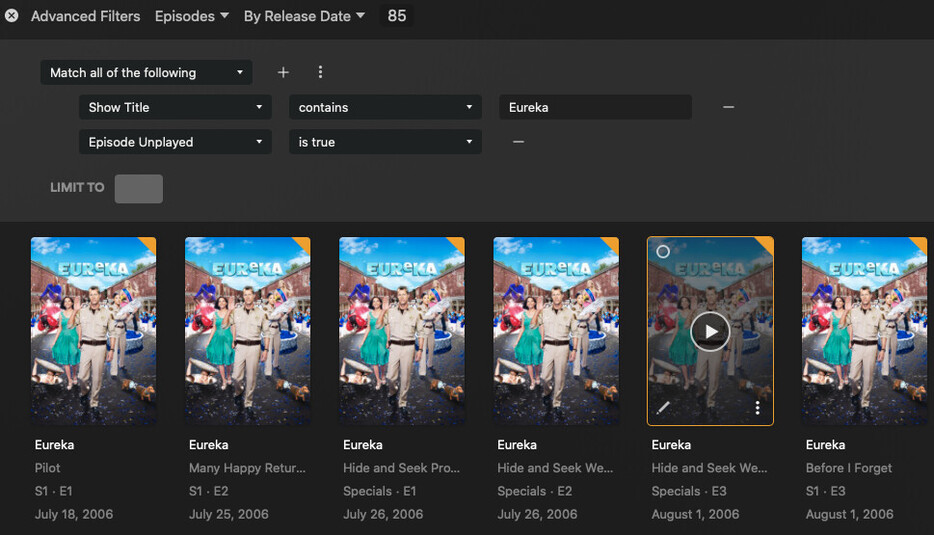Toggle selection circle on Specials E3 poster
934x535 pixels.
pyautogui.click(x=663, y=251)
